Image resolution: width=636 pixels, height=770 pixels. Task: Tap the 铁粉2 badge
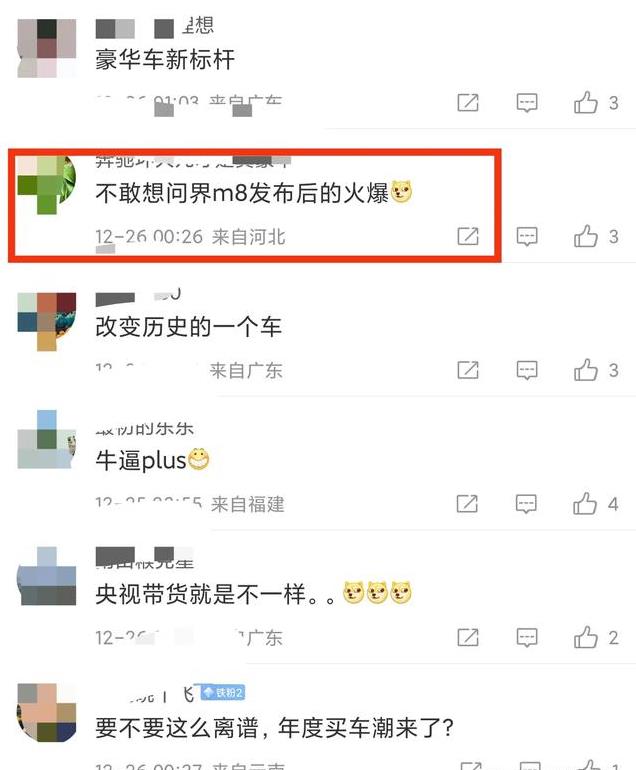coord(223,692)
